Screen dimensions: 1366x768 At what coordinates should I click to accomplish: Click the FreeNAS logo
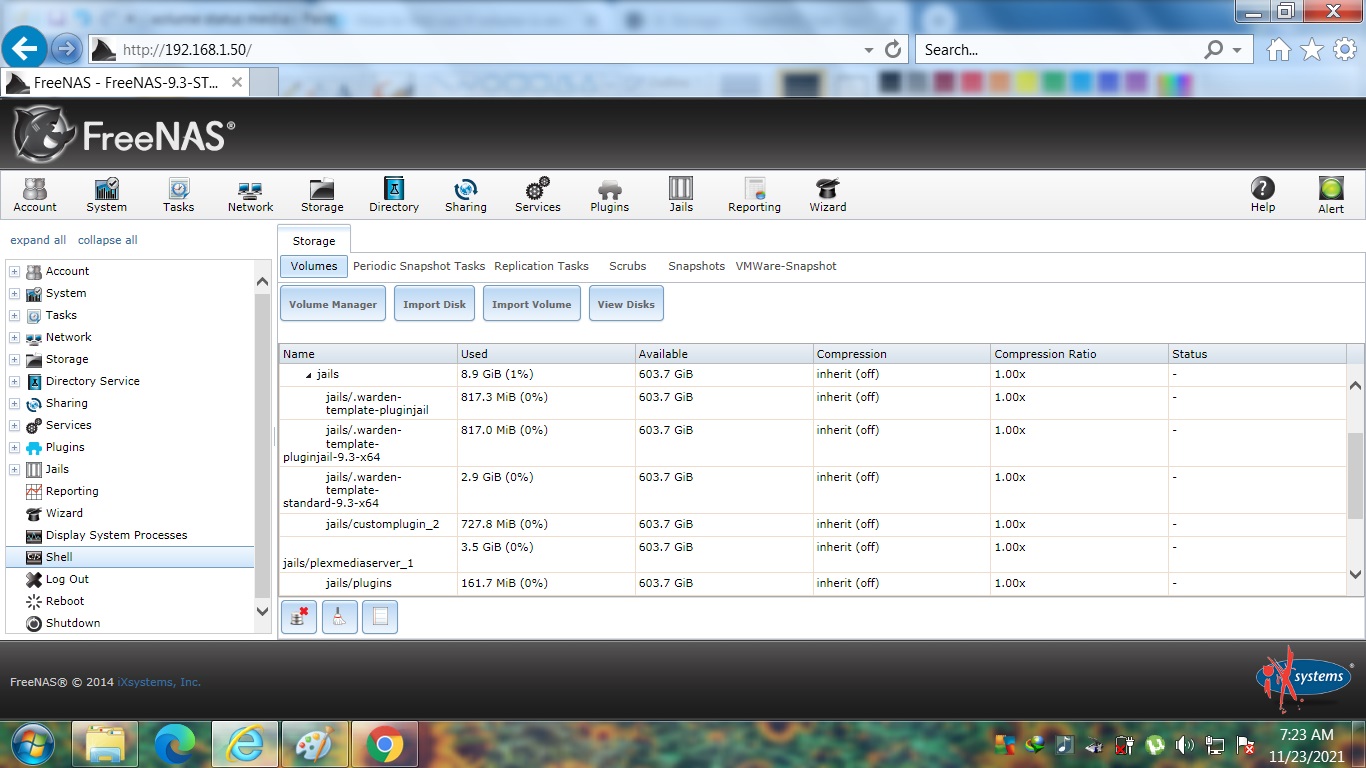(x=124, y=134)
